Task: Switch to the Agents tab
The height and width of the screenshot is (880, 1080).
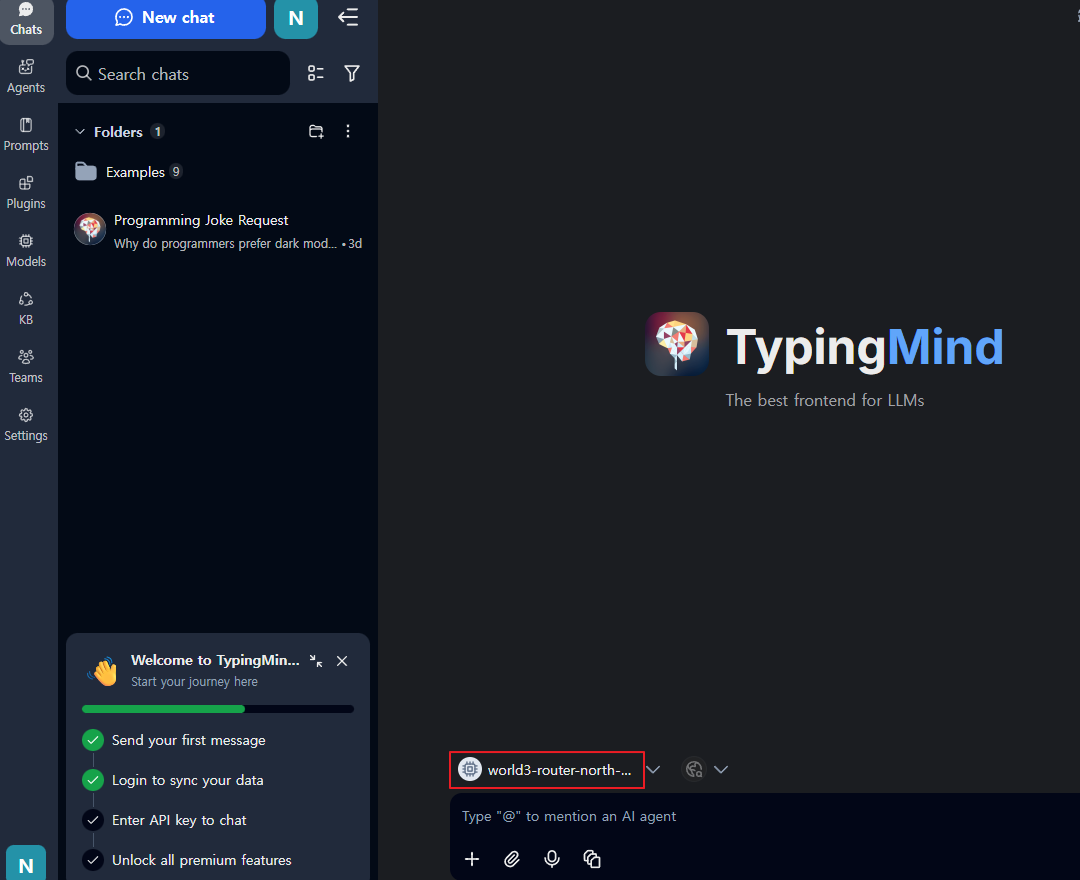Action: (26, 76)
